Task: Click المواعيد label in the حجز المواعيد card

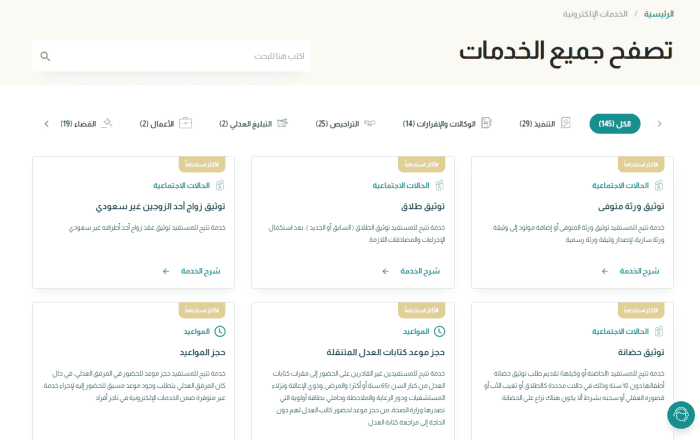Action: point(196,331)
